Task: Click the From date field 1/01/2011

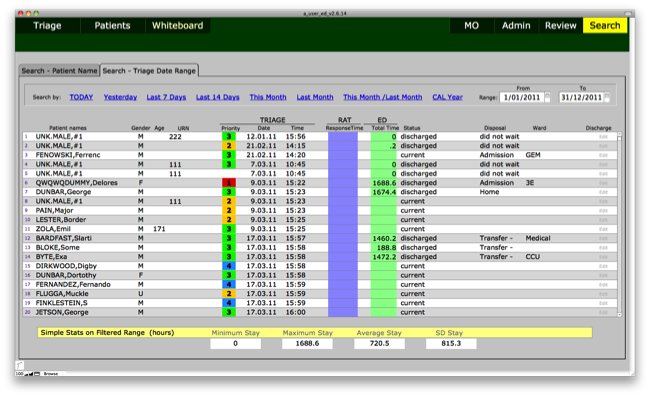Action: [x=522, y=98]
